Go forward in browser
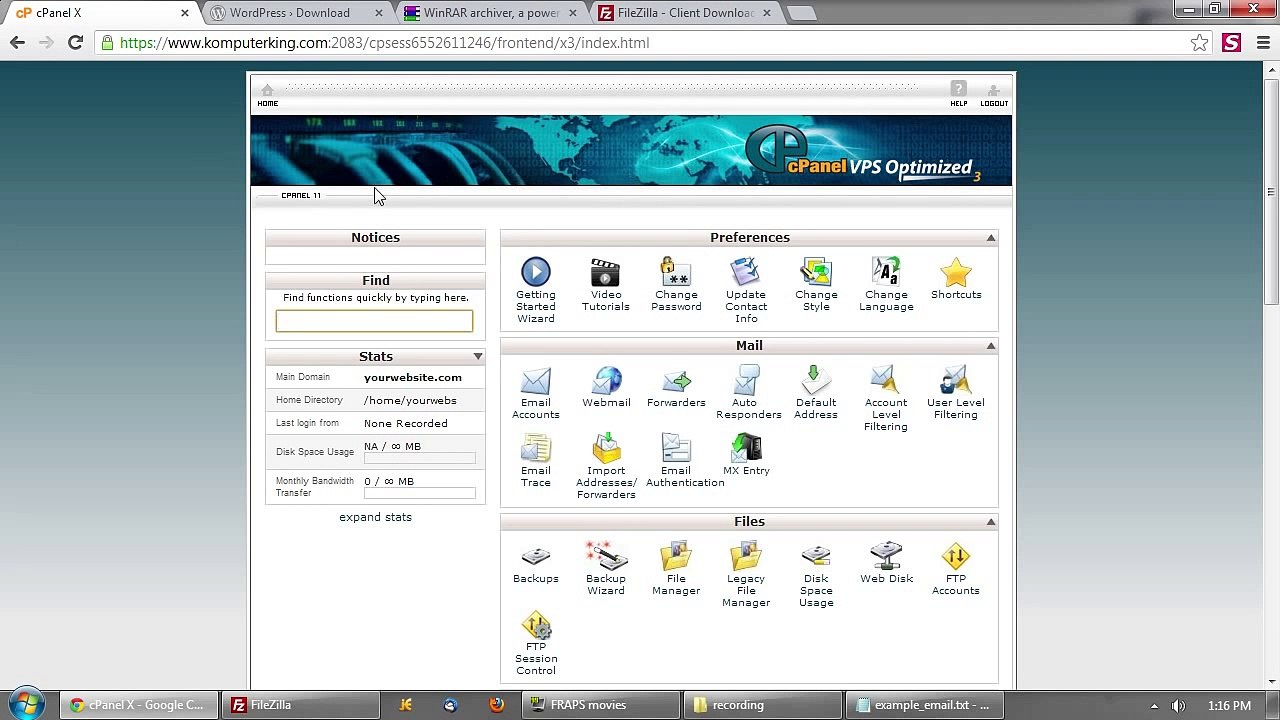This screenshot has width=1280, height=720. pos(46,43)
